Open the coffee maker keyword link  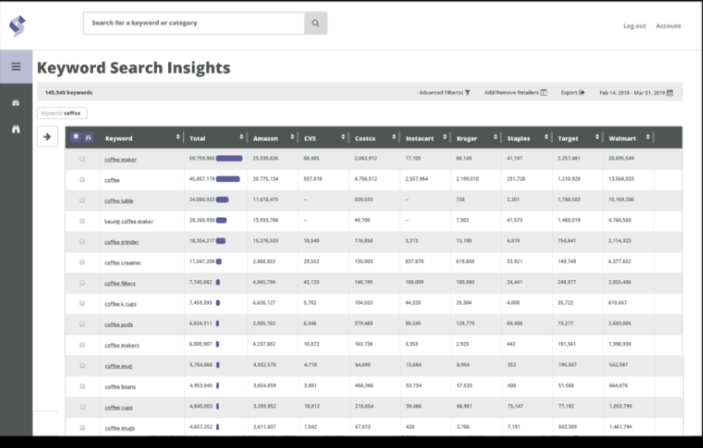(120, 159)
